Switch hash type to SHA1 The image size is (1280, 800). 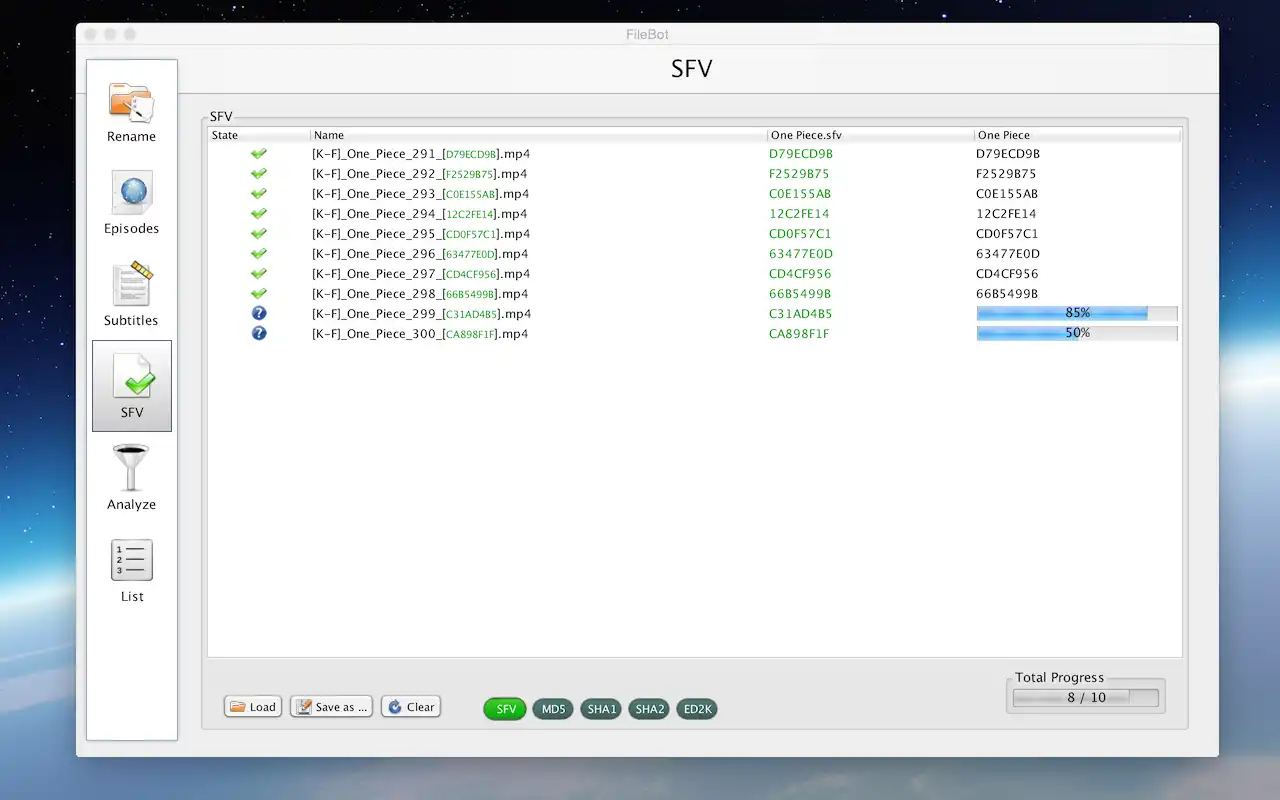coord(601,709)
